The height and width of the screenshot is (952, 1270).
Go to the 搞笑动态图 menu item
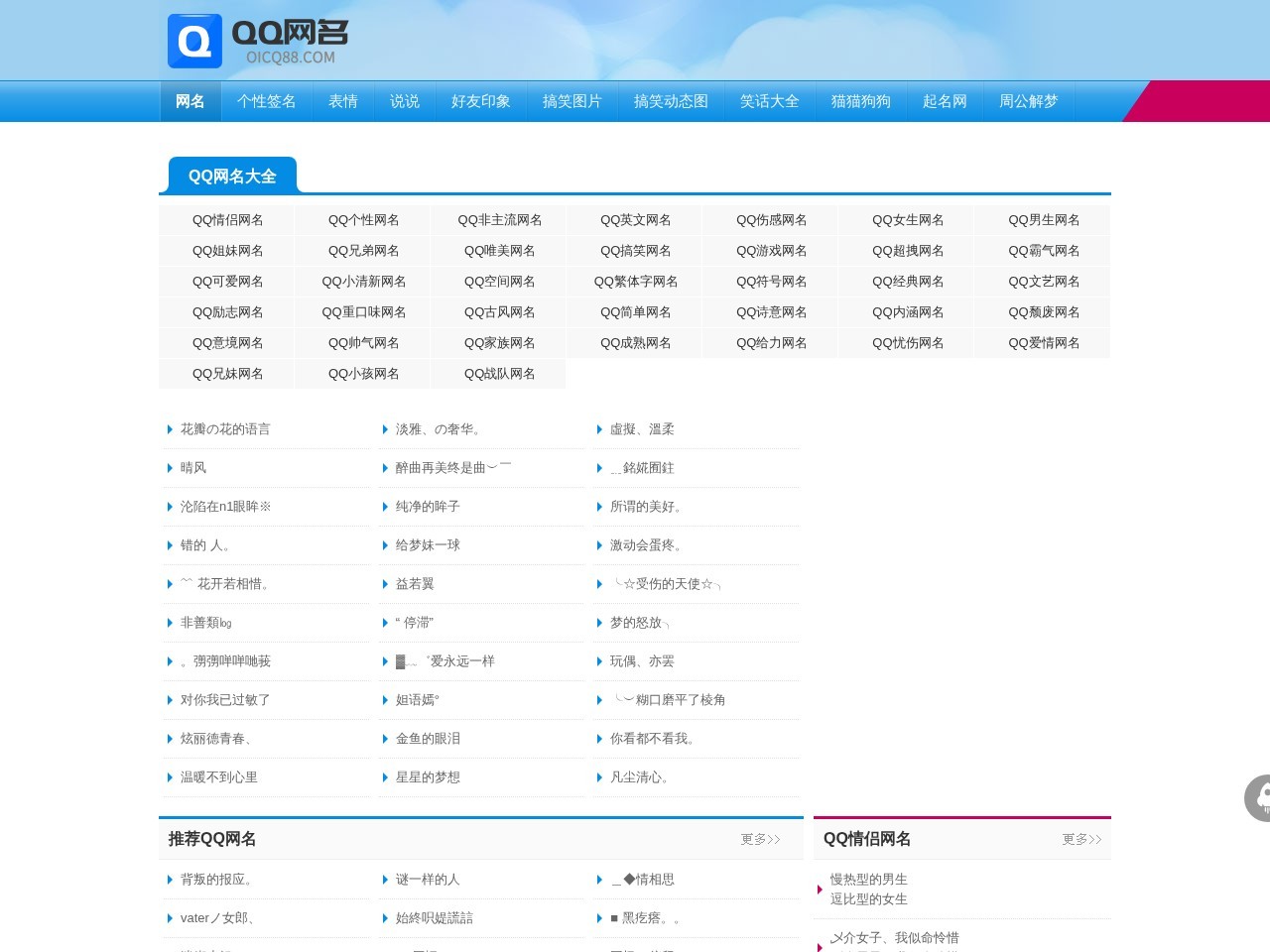(x=671, y=101)
